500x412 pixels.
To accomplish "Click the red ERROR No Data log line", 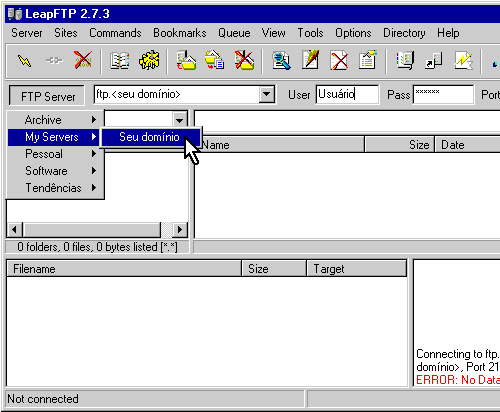I will [458, 380].
